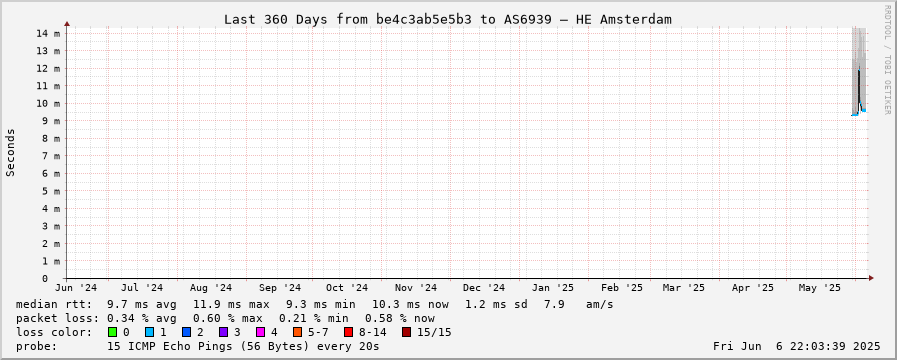The image size is (897, 360).
Task: Click the 10 m y-axis label
Action: 49,104
